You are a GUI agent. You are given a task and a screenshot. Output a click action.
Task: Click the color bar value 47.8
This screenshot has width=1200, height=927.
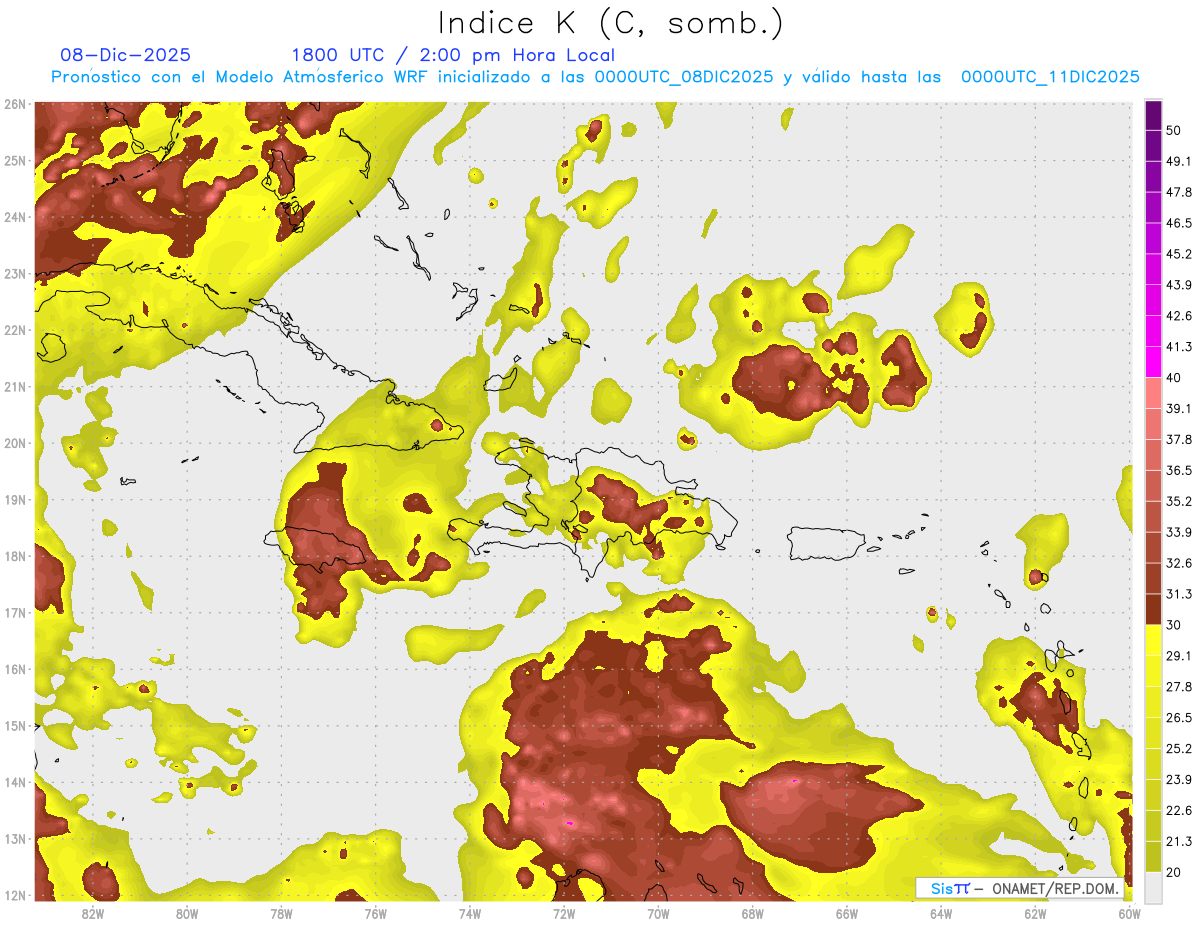pos(1178,192)
